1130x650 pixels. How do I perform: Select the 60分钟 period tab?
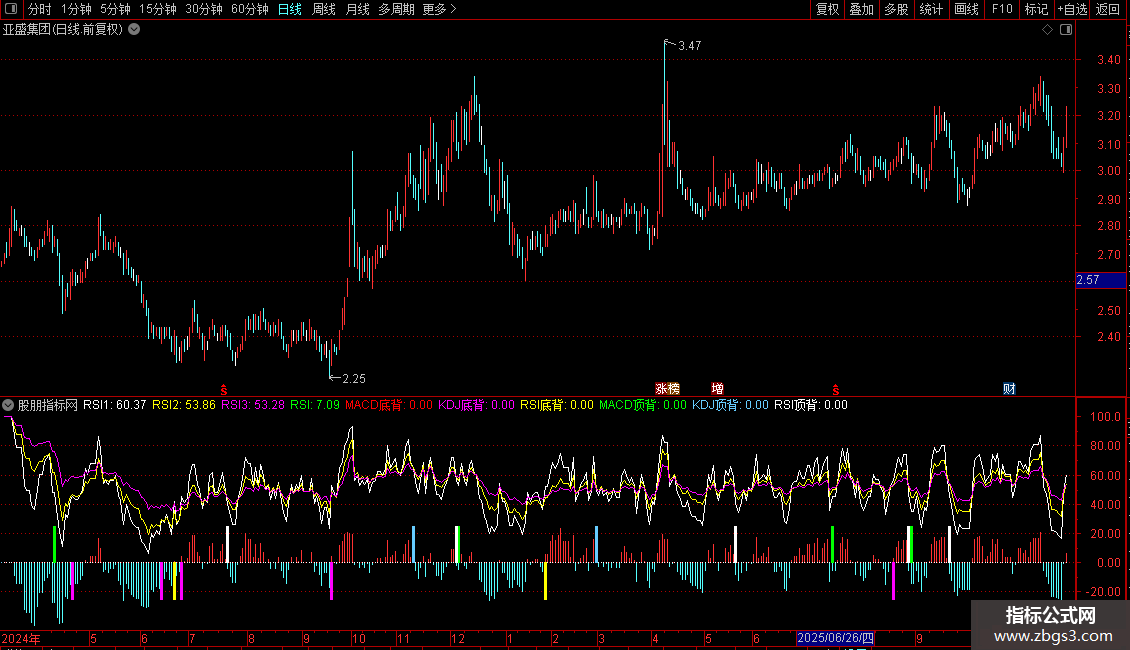tap(250, 9)
